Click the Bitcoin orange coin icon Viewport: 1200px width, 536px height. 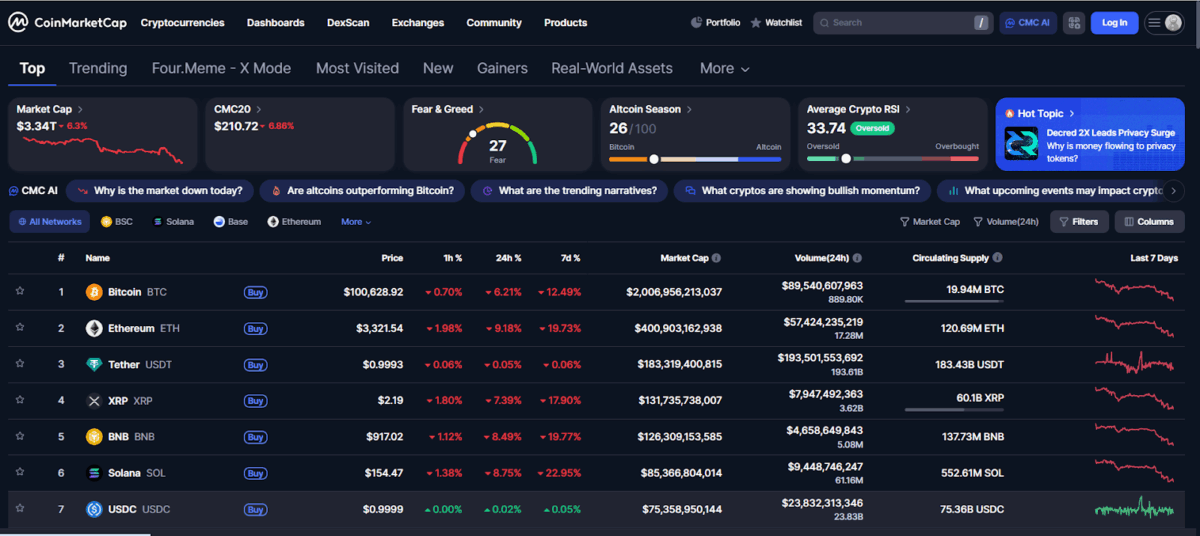coord(94,292)
